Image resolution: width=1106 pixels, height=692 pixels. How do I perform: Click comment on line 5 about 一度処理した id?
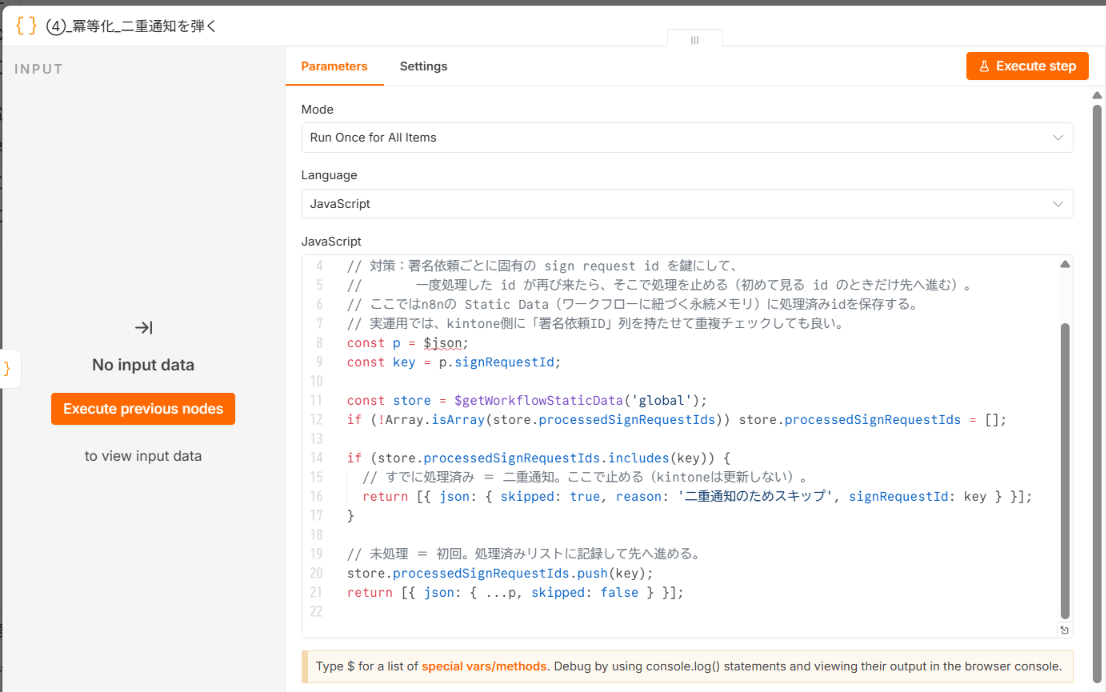pyautogui.click(x=662, y=285)
